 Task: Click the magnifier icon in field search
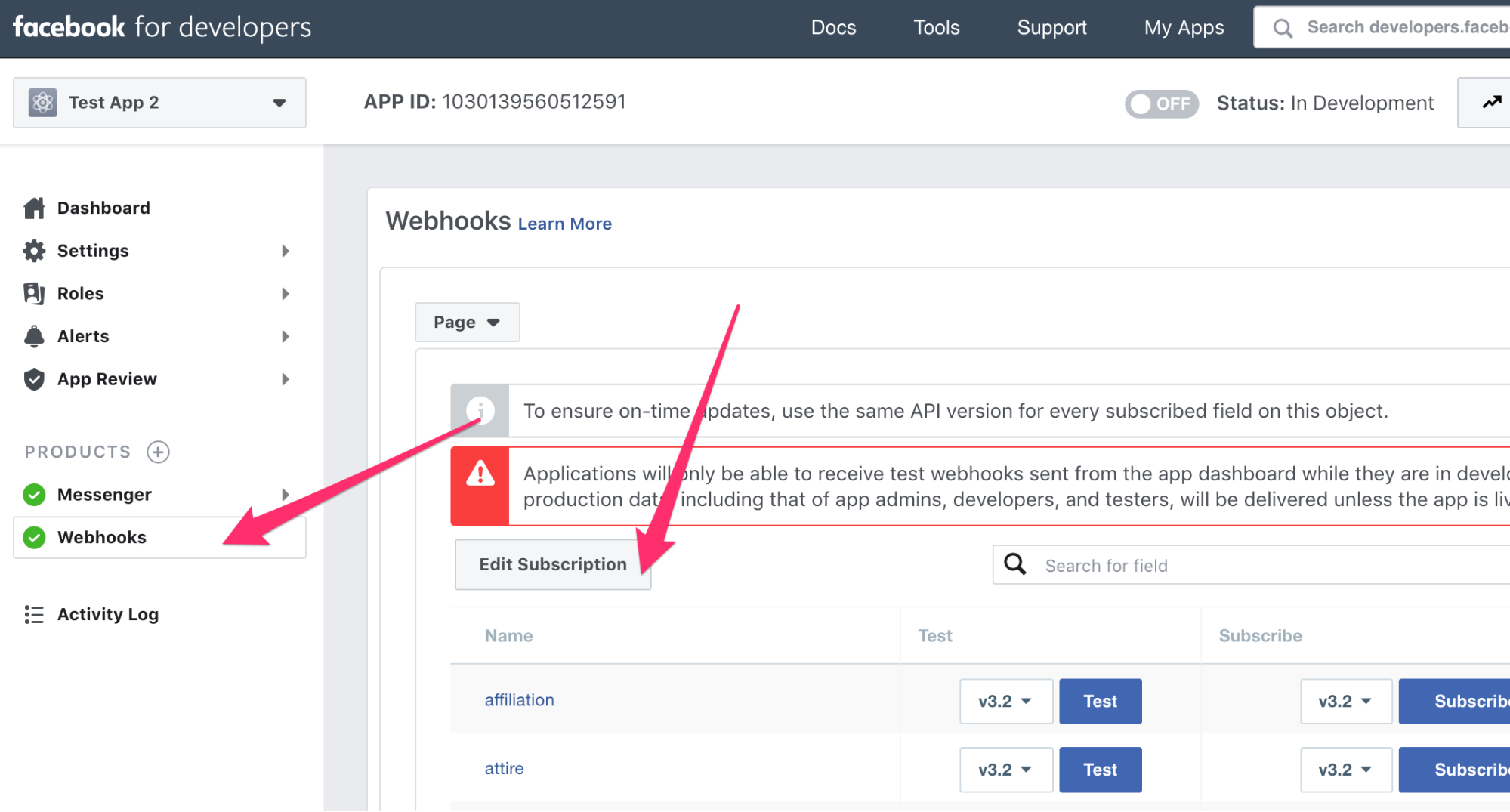coord(1015,564)
